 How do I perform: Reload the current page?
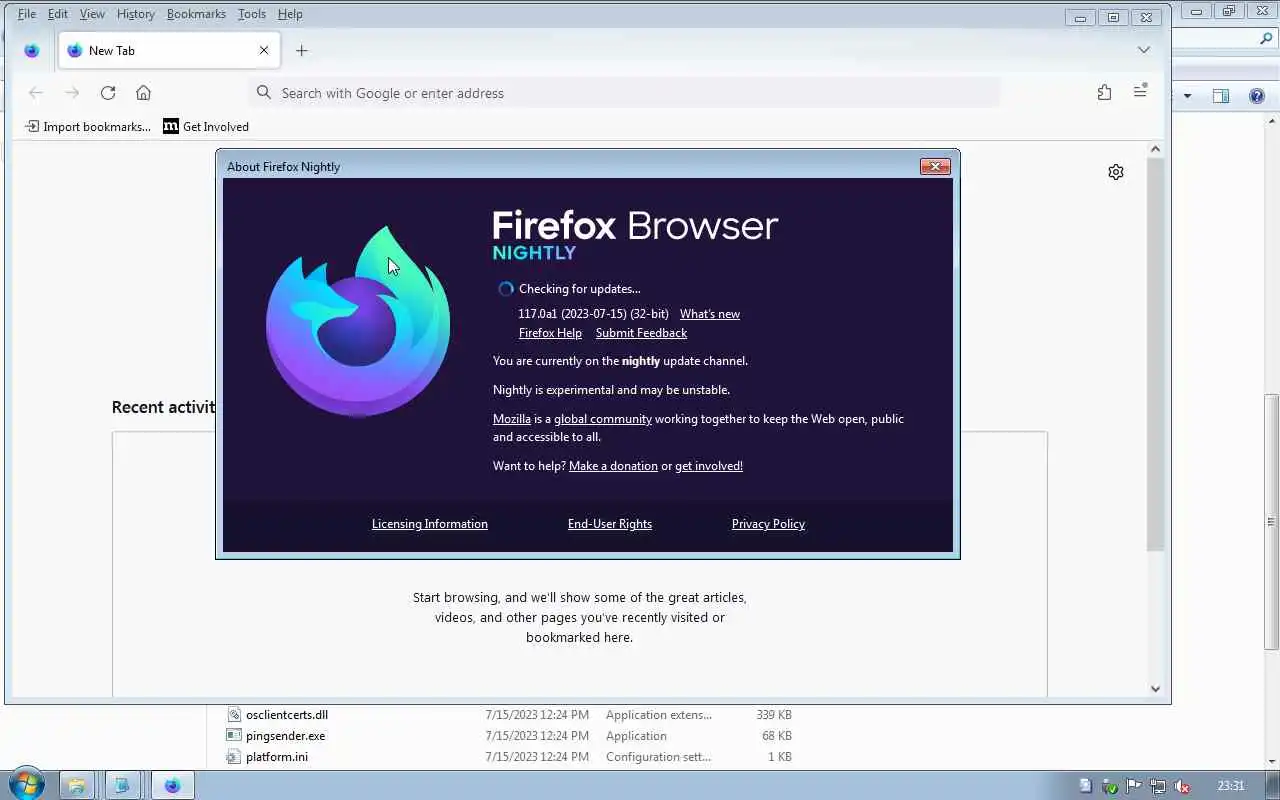click(108, 93)
